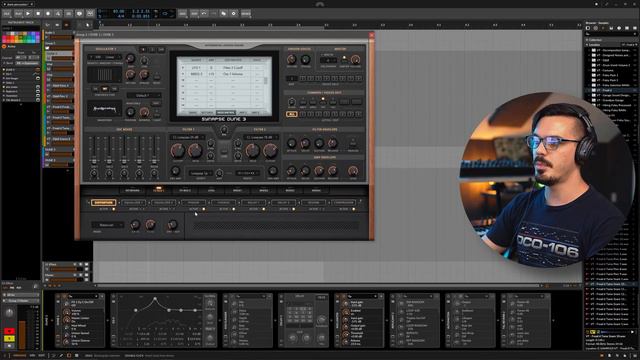The width and height of the screenshot is (640, 360).
Task: Click the Filter Envelope sustain knob
Action: click(x=319, y=143)
